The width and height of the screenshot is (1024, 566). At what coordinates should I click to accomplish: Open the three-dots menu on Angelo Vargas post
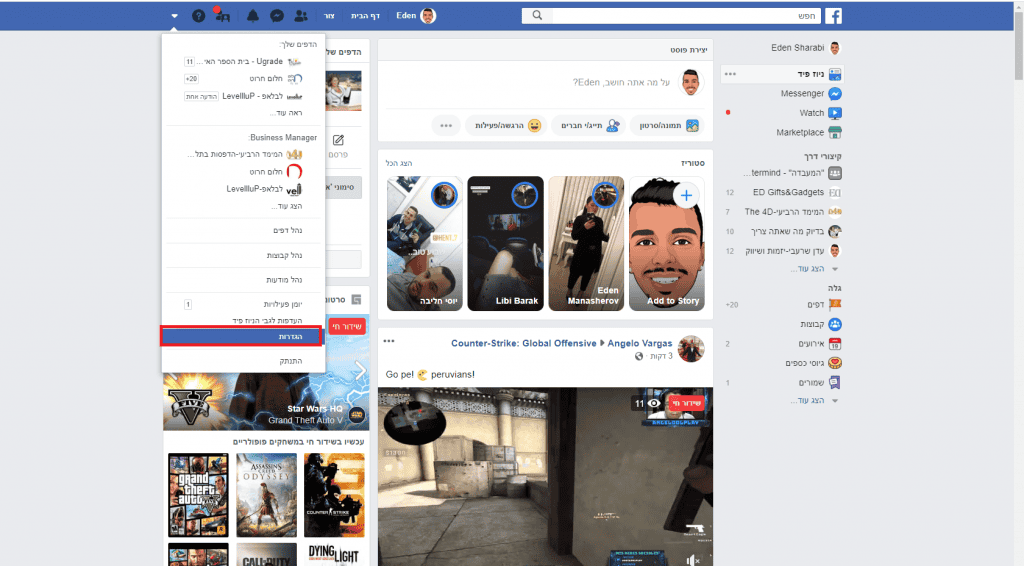pos(389,341)
